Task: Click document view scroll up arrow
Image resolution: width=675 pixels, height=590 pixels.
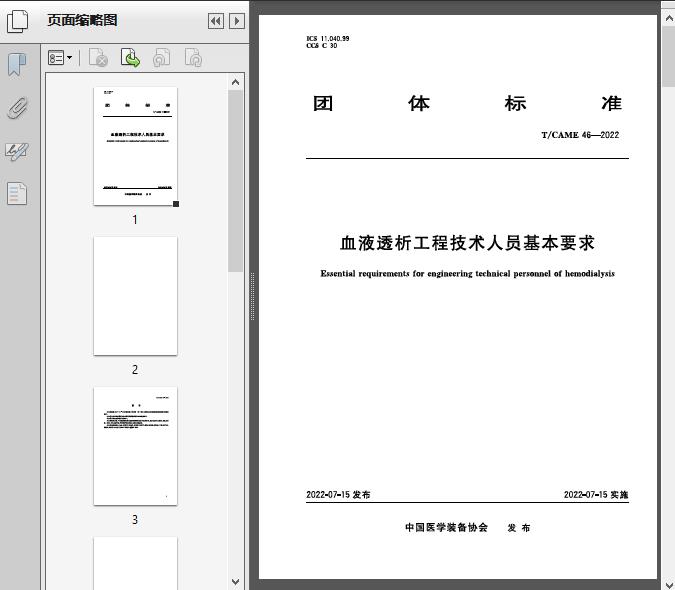Action: (x=669, y=19)
